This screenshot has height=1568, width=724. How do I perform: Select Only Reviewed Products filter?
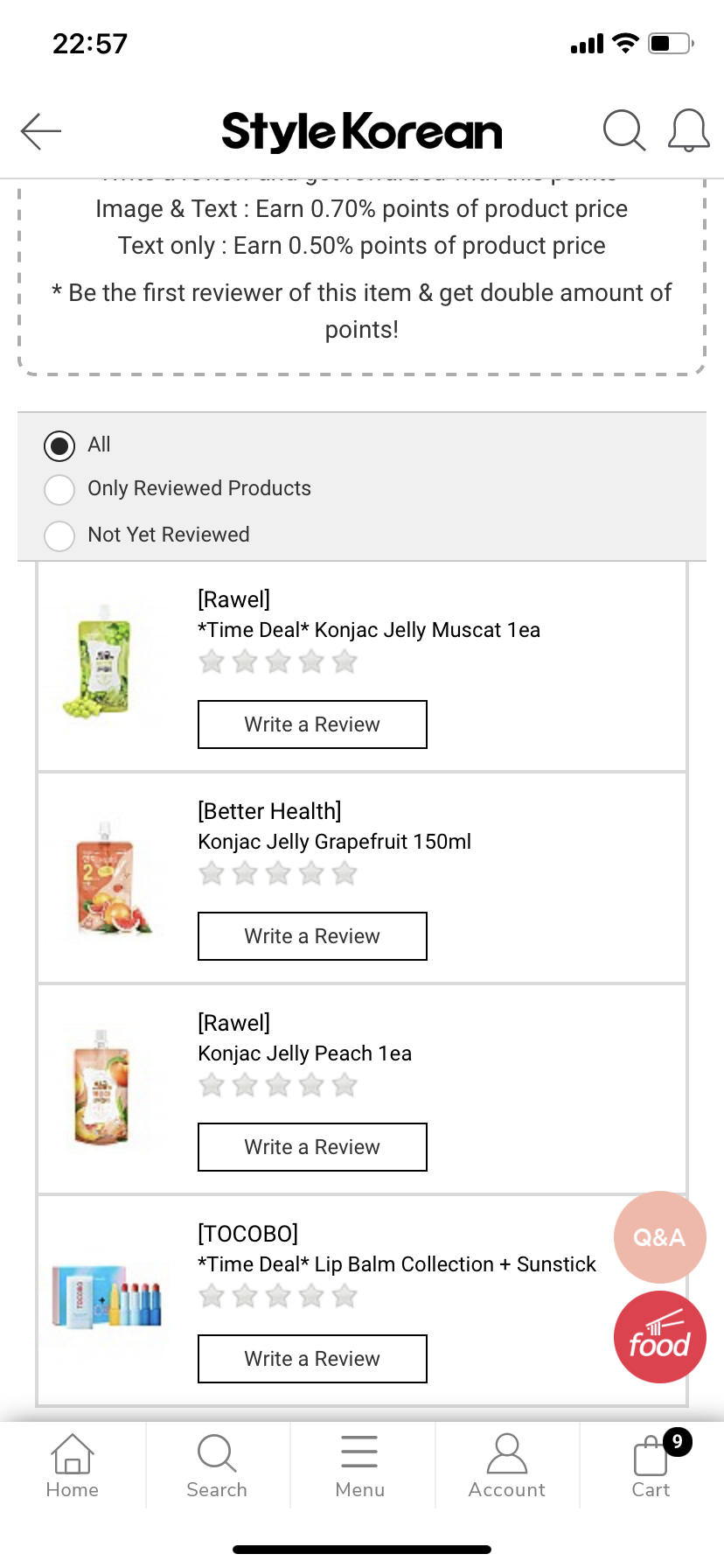point(59,489)
